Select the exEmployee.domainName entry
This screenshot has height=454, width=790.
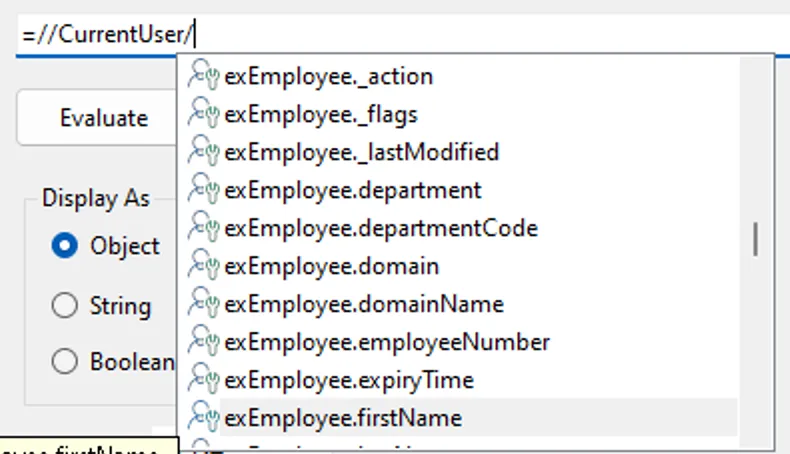(x=461, y=304)
